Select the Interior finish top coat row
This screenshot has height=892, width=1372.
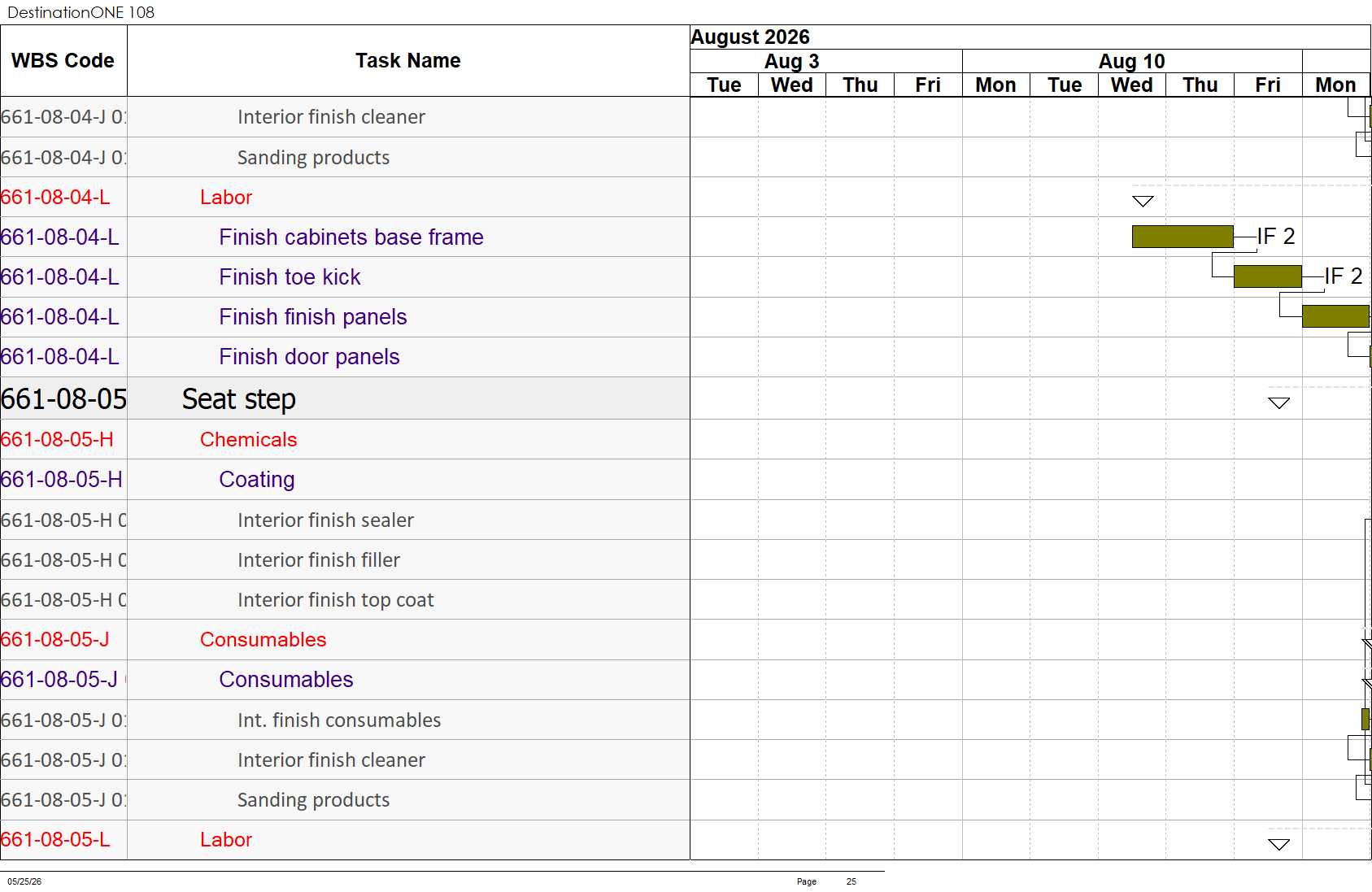pos(345,599)
